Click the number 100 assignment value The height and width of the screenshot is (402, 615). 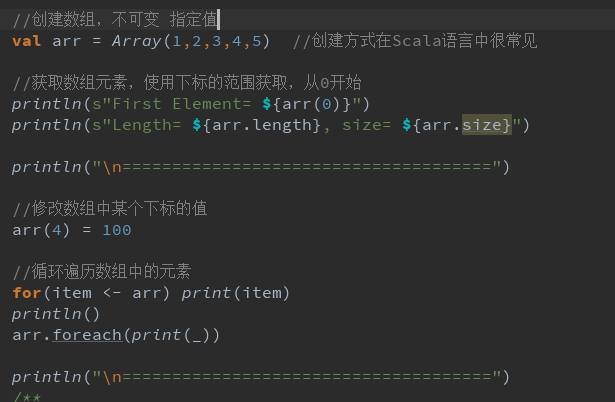pyautogui.click(x=116, y=230)
